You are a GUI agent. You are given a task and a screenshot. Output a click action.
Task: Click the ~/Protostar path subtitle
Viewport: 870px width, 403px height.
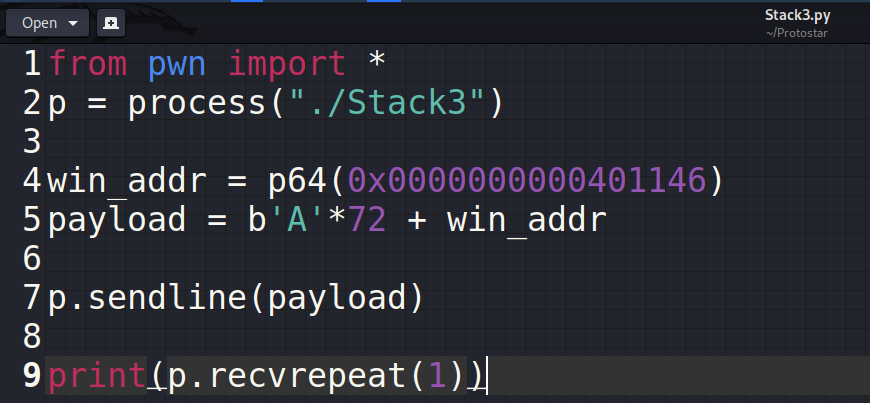(x=797, y=33)
